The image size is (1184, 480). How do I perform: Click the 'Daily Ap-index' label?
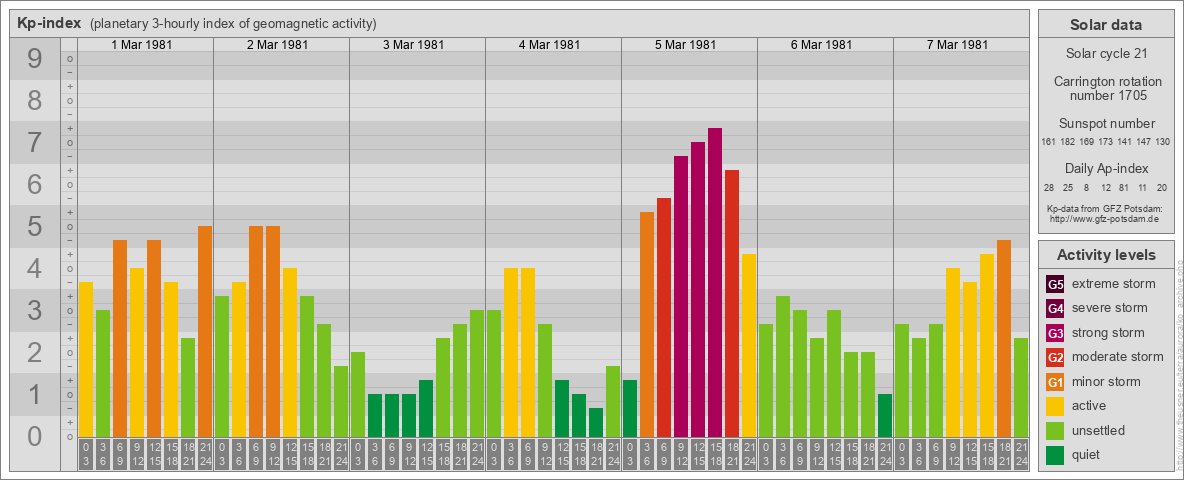point(1106,168)
